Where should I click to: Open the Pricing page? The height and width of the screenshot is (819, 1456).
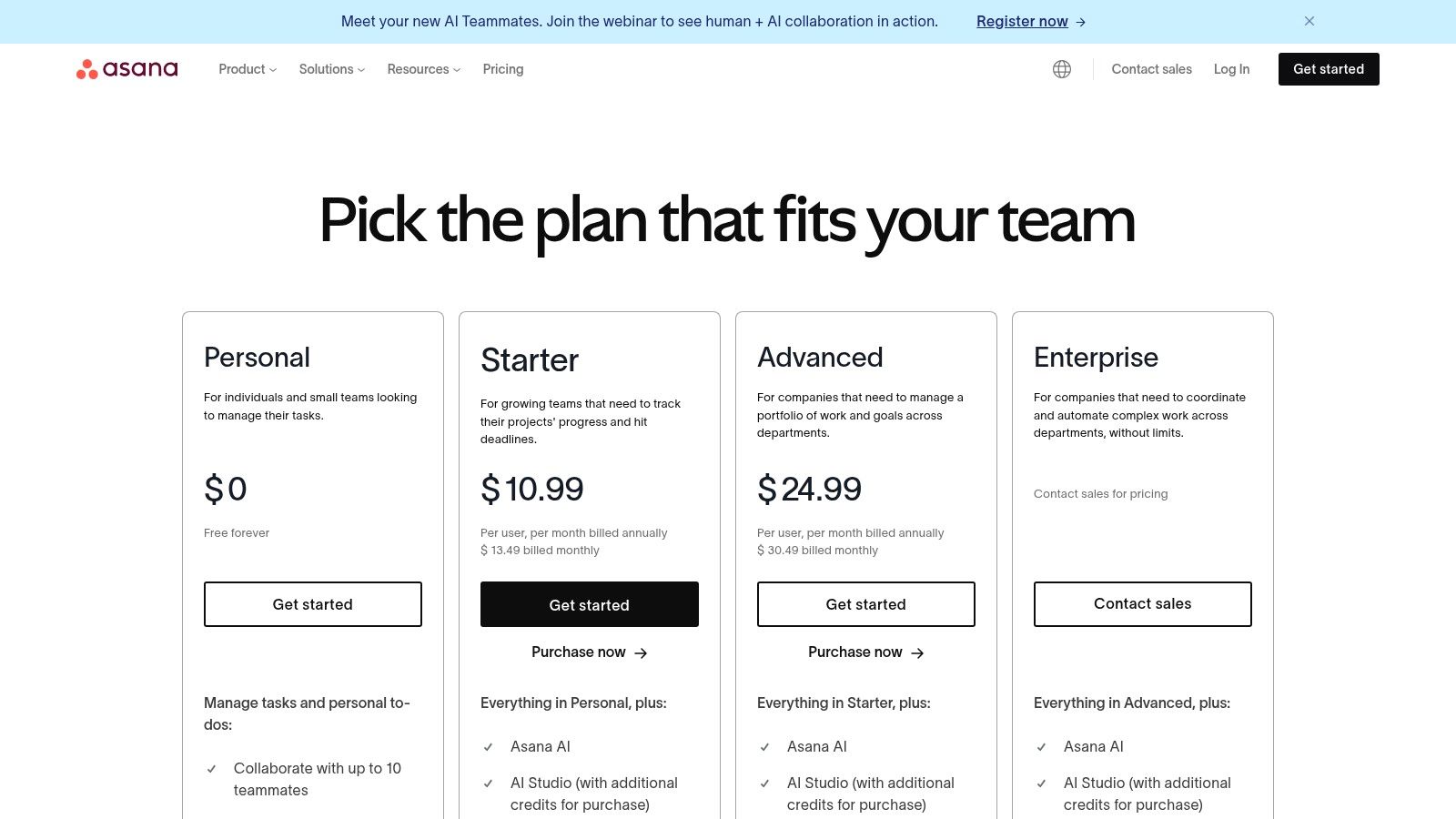(503, 69)
